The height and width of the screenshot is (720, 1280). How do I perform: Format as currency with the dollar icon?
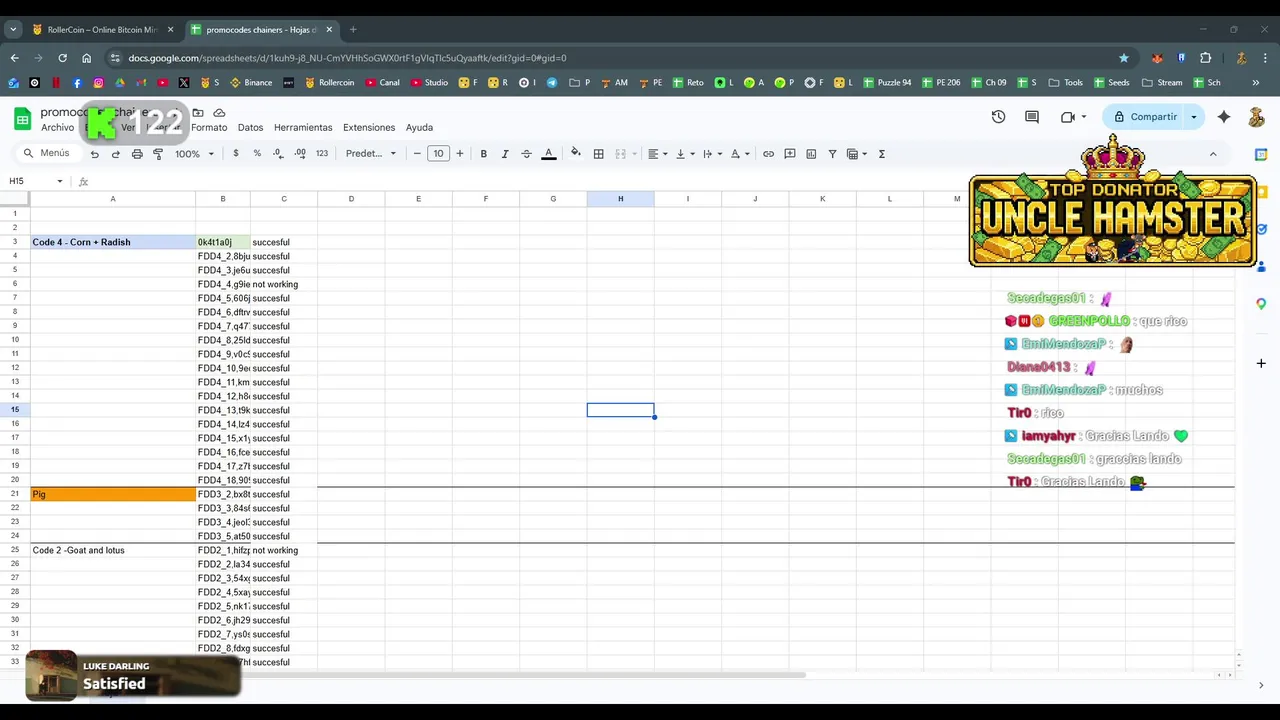coord(236,154)
